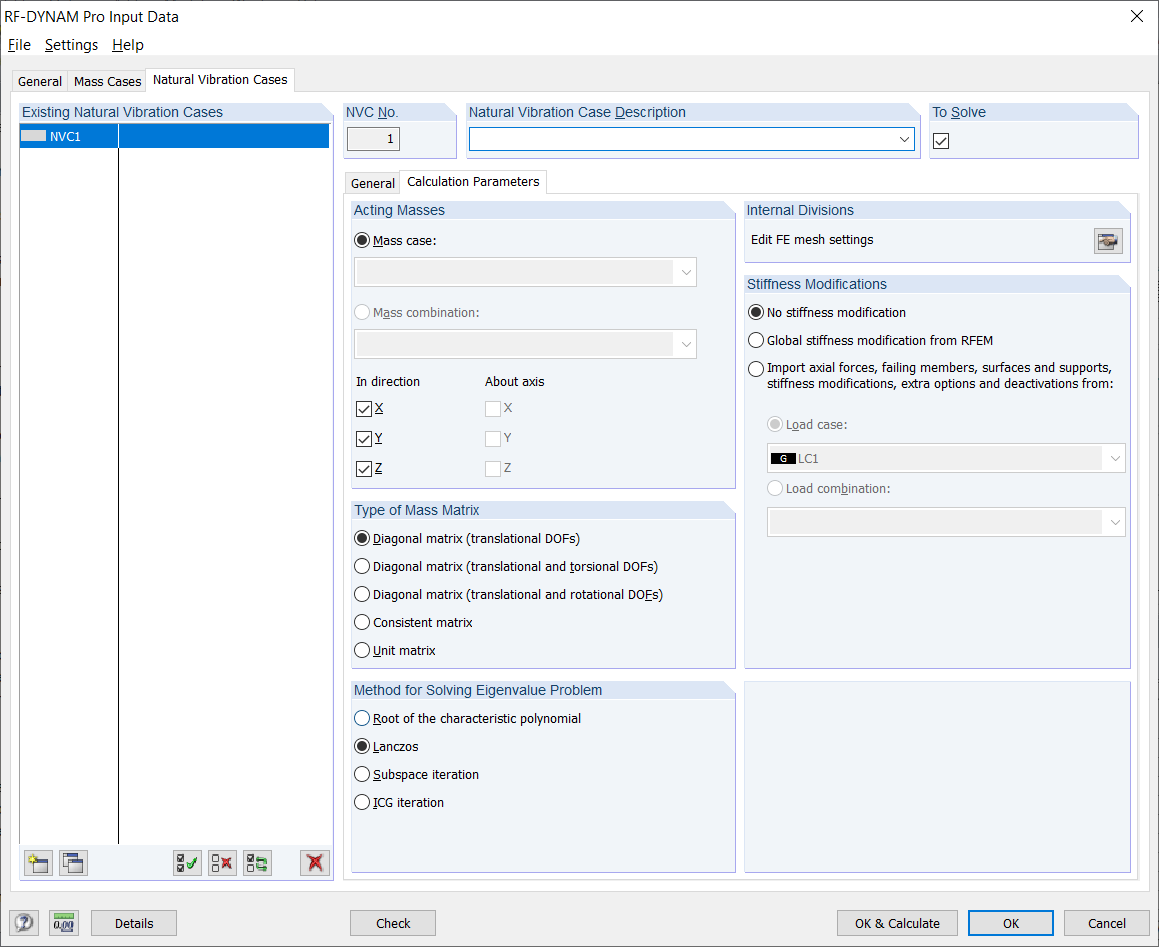This screenshot has width=1159, height=947.
Task: Open the Load case LC1 dropdown
Action: 1115,458
